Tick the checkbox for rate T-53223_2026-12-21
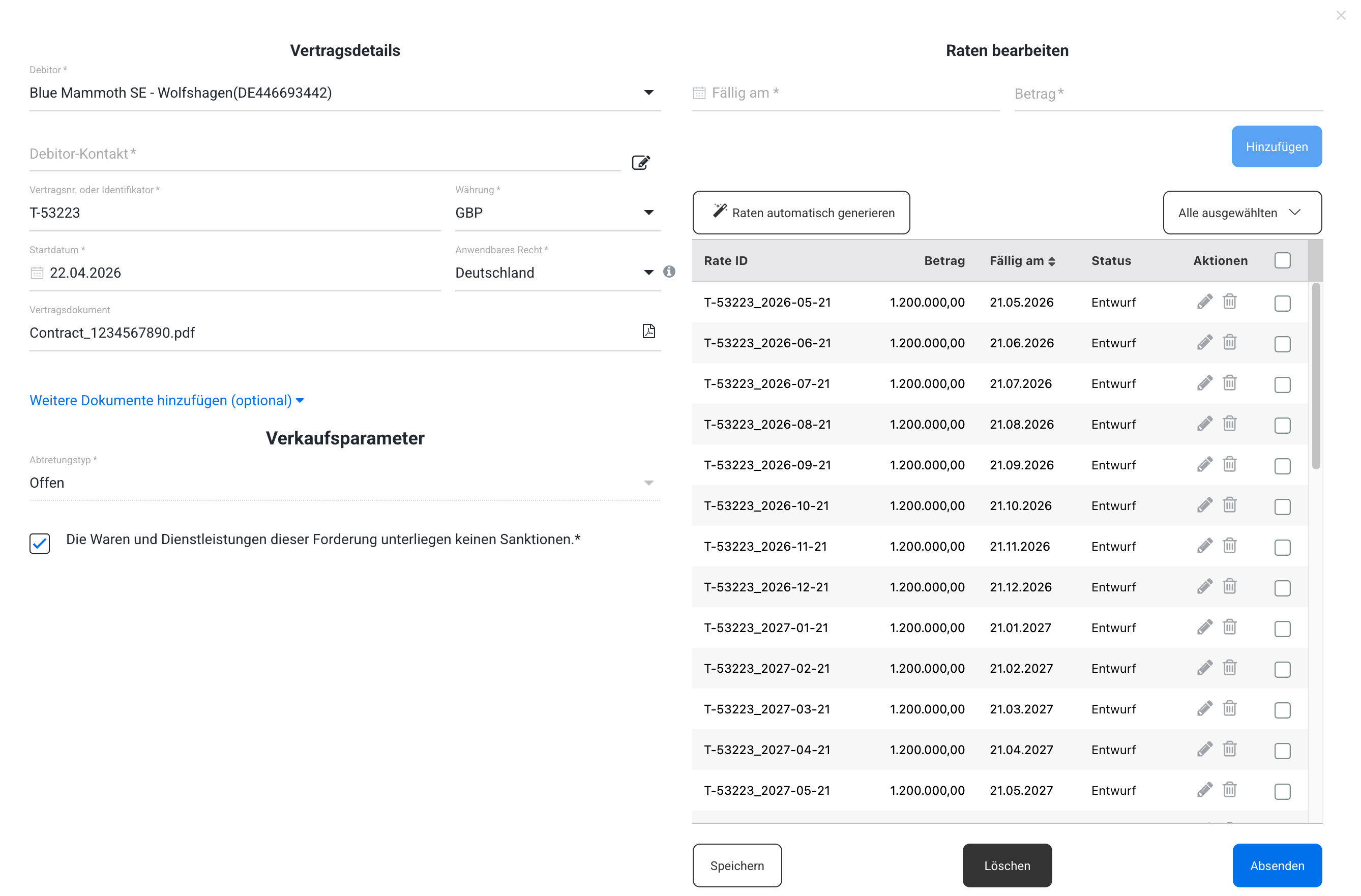Viewport: 1361px width, 896px height. pyautogui.click(x=1282, y=588)
